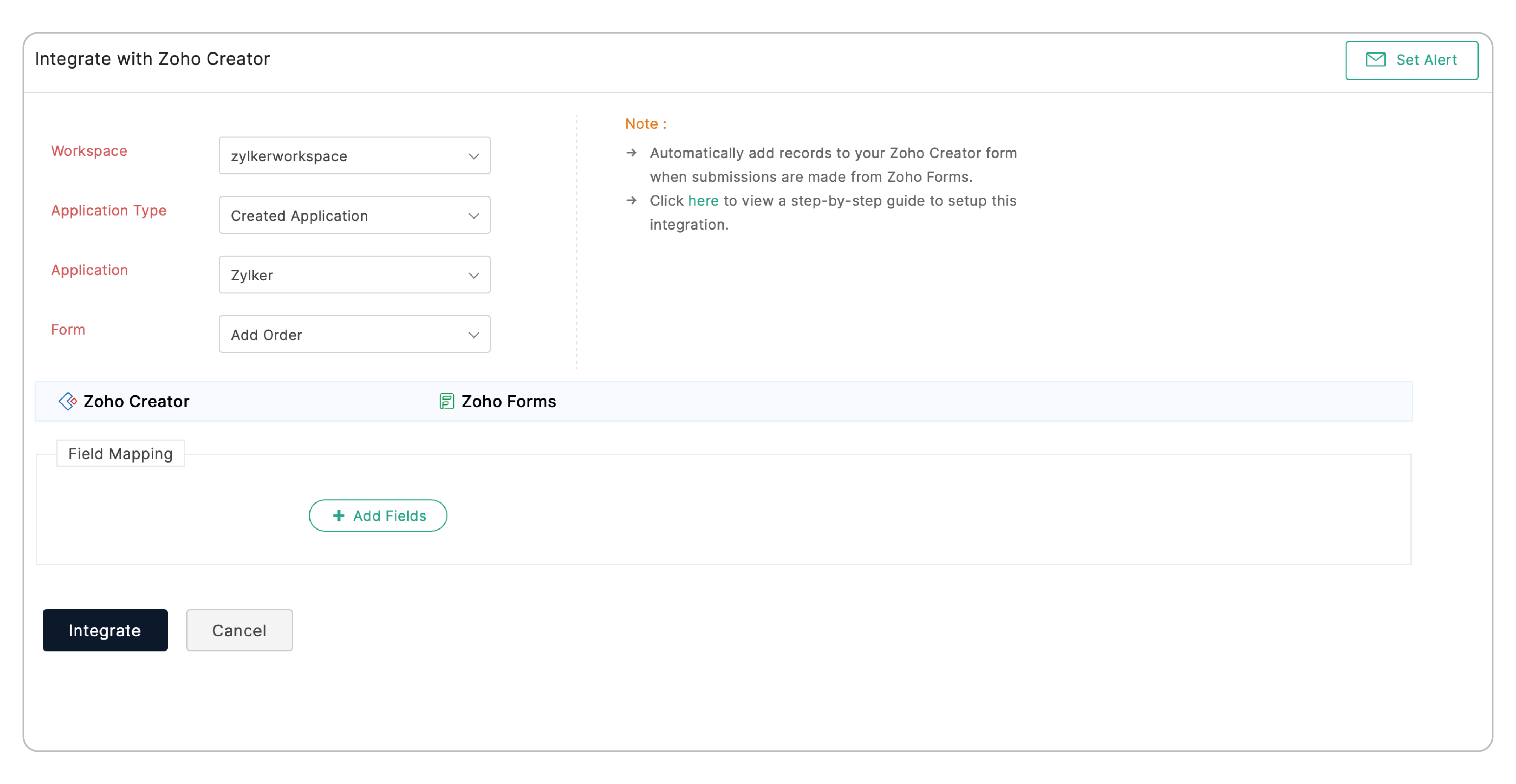Viewport: 1516px width, 784px height.
Task: Select the Zoho Forms column header
Action: (509, 401)
